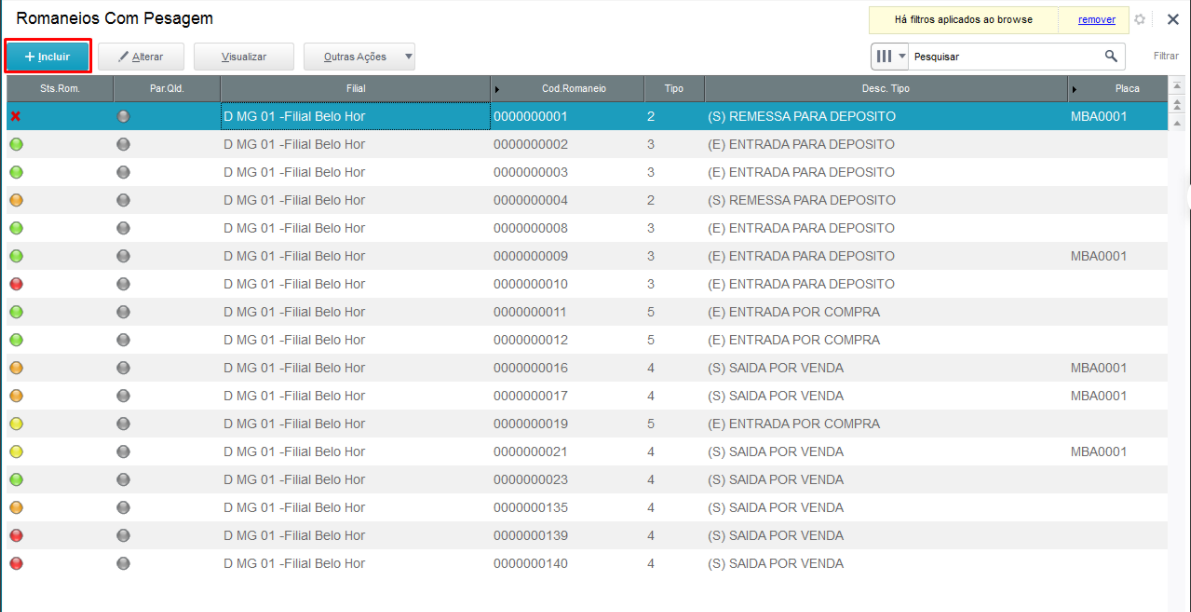Click the Alterar button
The width and height of the screenshot is (1191, 612).
click(141, 56)
